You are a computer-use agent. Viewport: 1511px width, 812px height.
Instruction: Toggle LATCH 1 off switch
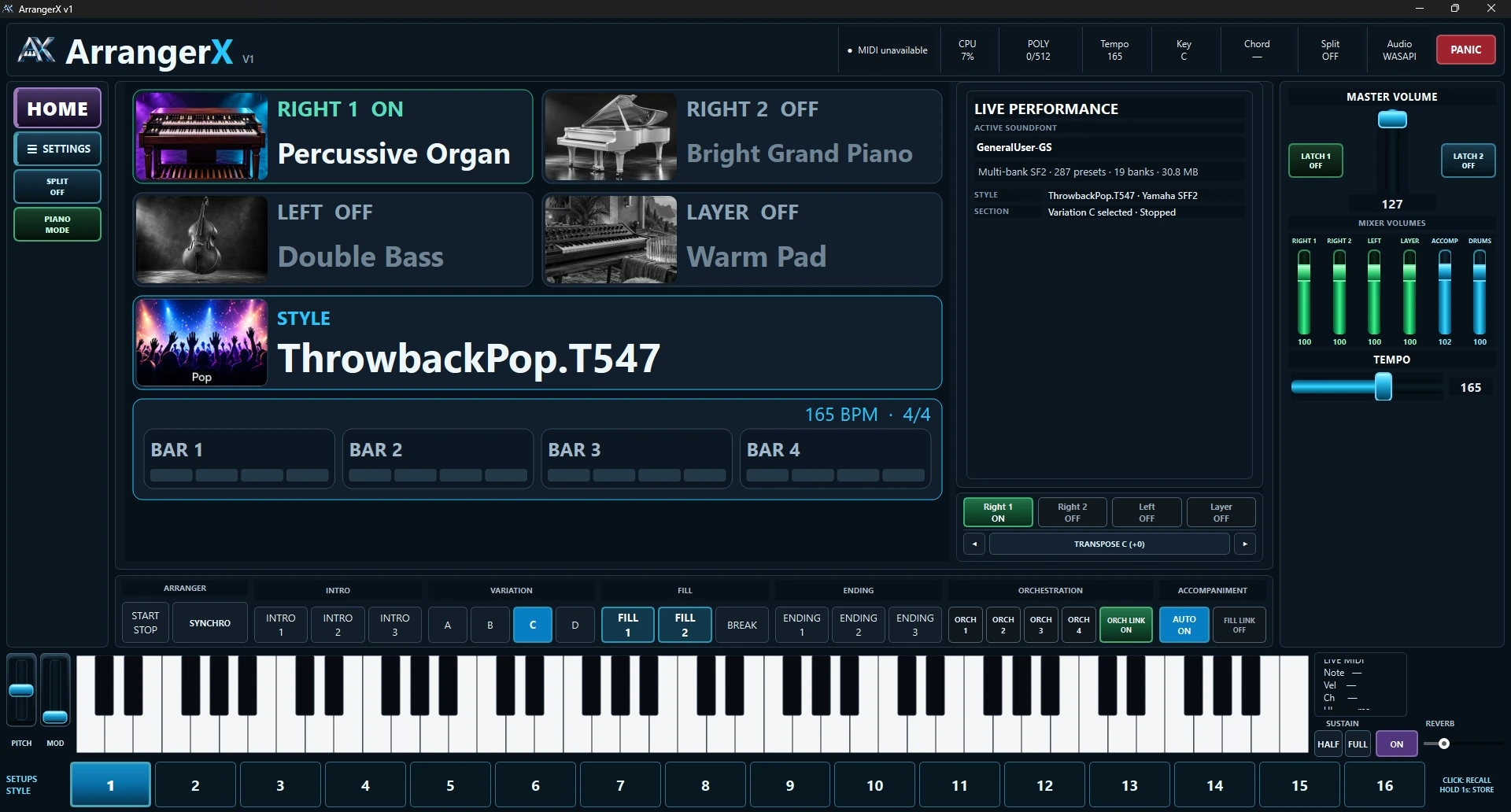pos(1315,161)
